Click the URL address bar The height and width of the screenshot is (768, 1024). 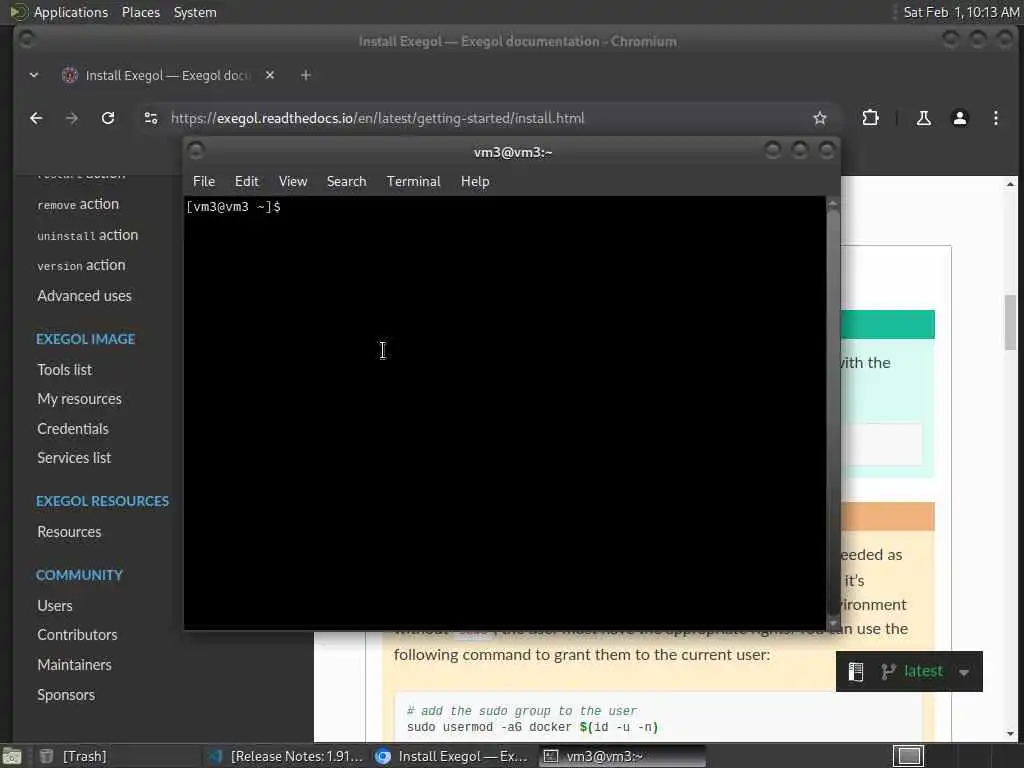(483, 118)
